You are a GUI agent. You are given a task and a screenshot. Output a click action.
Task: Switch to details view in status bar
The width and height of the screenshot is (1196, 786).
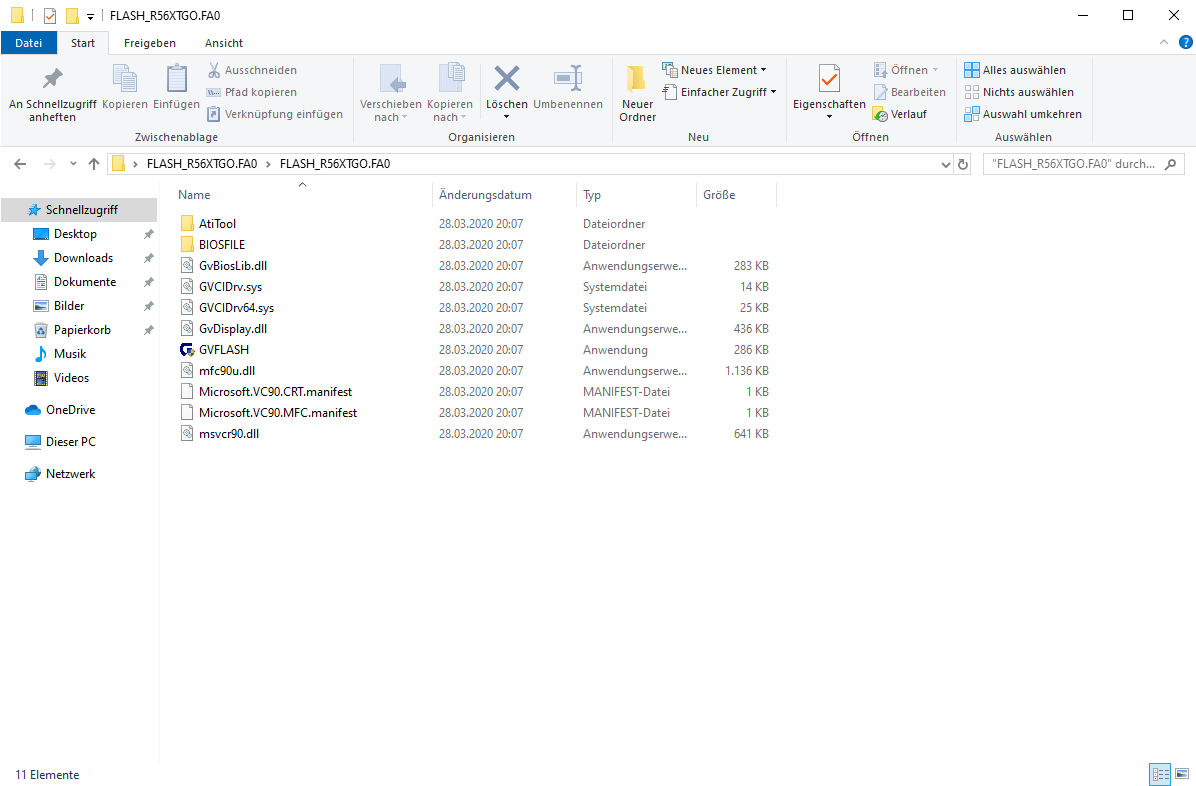pyautogui.click(x=1160, y=775)
